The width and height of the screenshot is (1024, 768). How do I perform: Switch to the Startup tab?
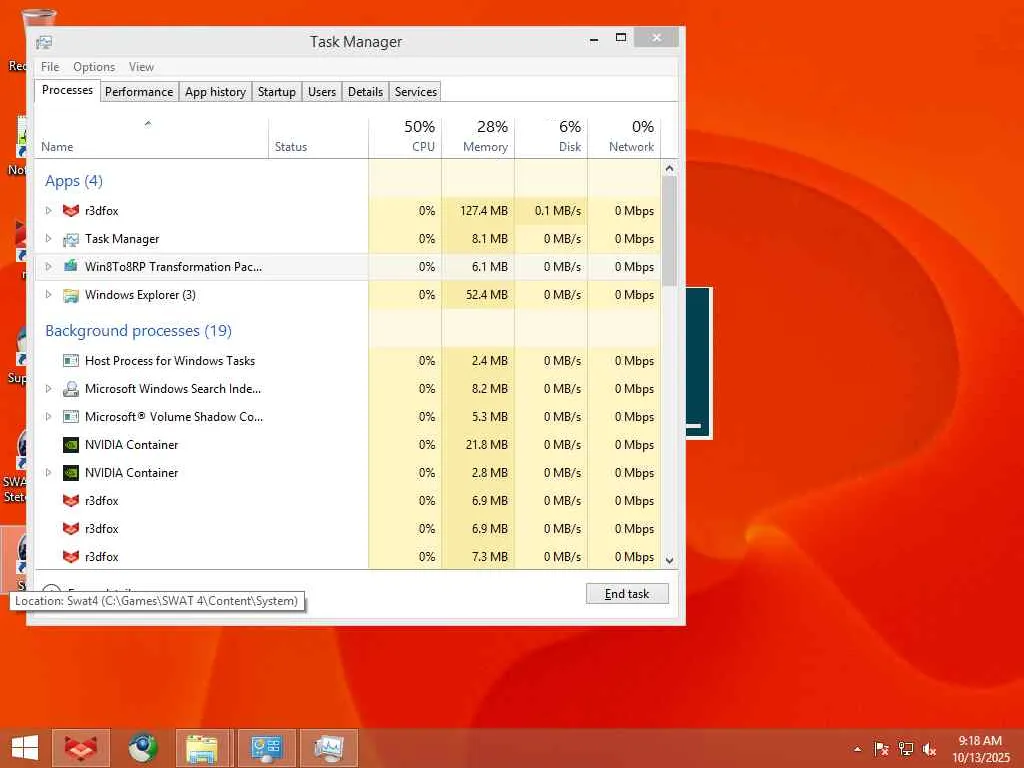277,92
